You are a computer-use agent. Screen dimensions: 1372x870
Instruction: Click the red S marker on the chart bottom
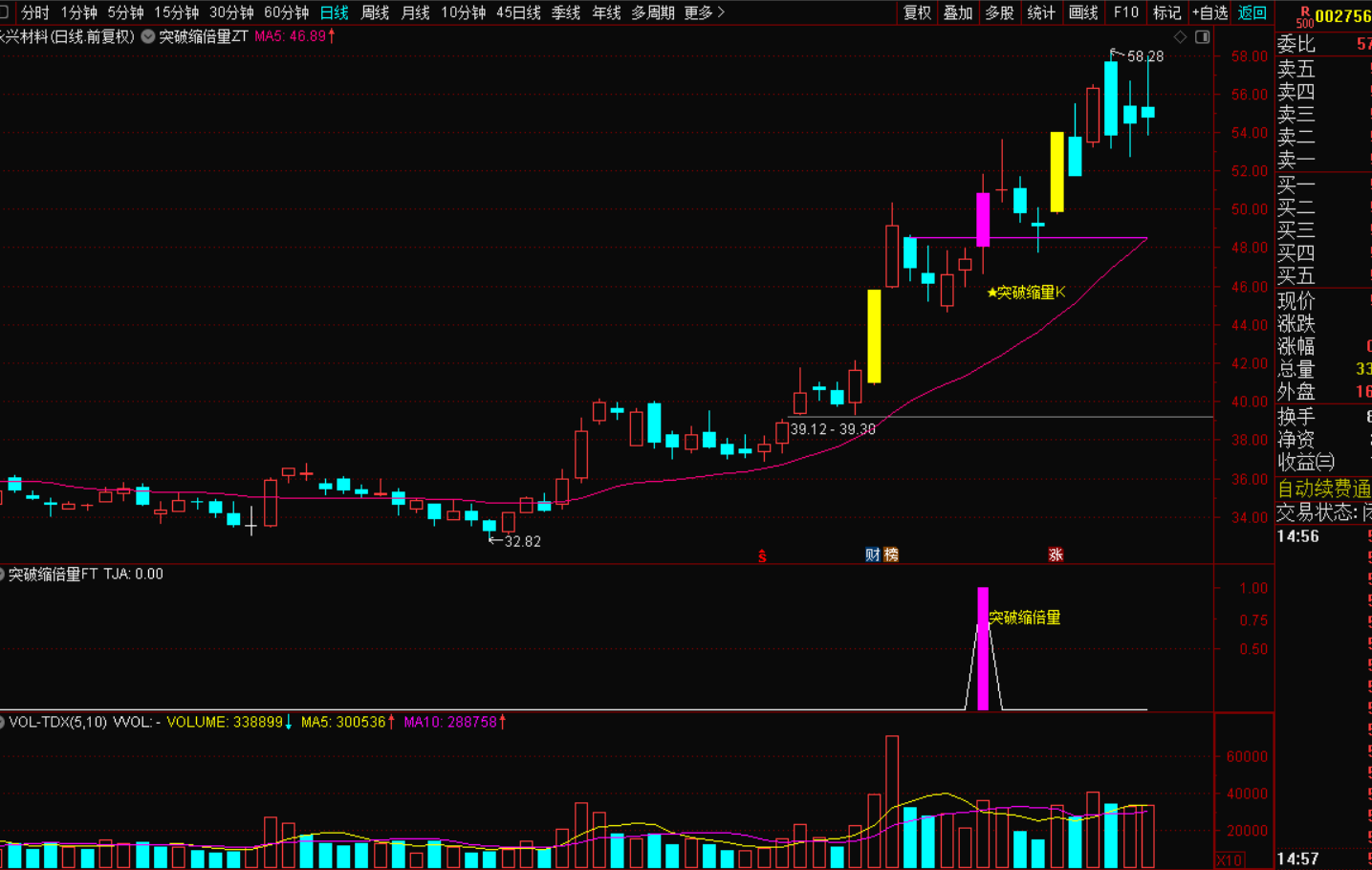tap(762, 555)
